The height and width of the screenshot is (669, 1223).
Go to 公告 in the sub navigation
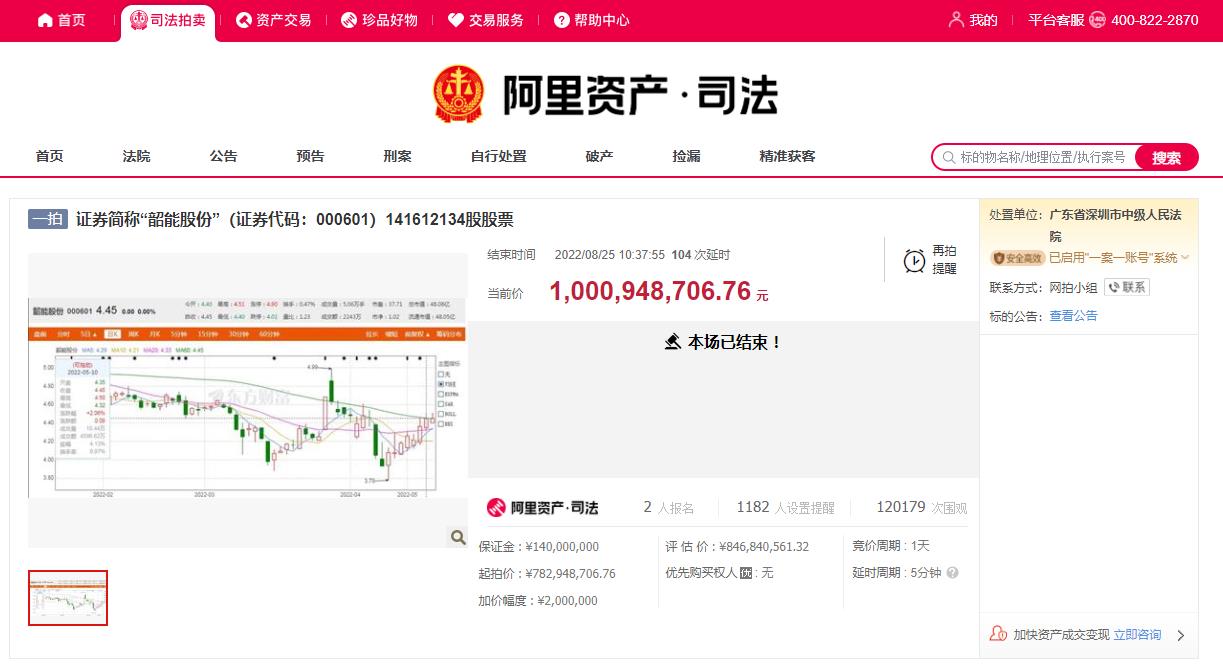tap(223, 156)
